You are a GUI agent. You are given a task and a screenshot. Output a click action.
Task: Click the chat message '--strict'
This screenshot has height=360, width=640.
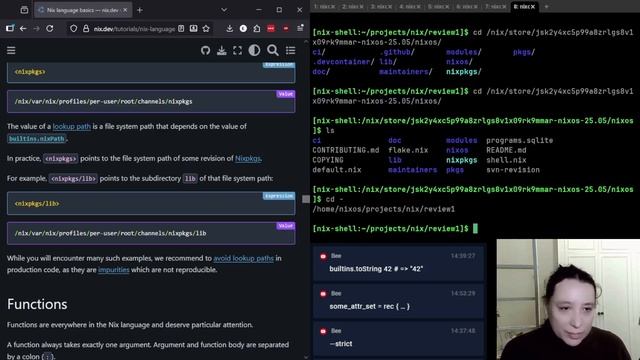click(x=399, y=338)
